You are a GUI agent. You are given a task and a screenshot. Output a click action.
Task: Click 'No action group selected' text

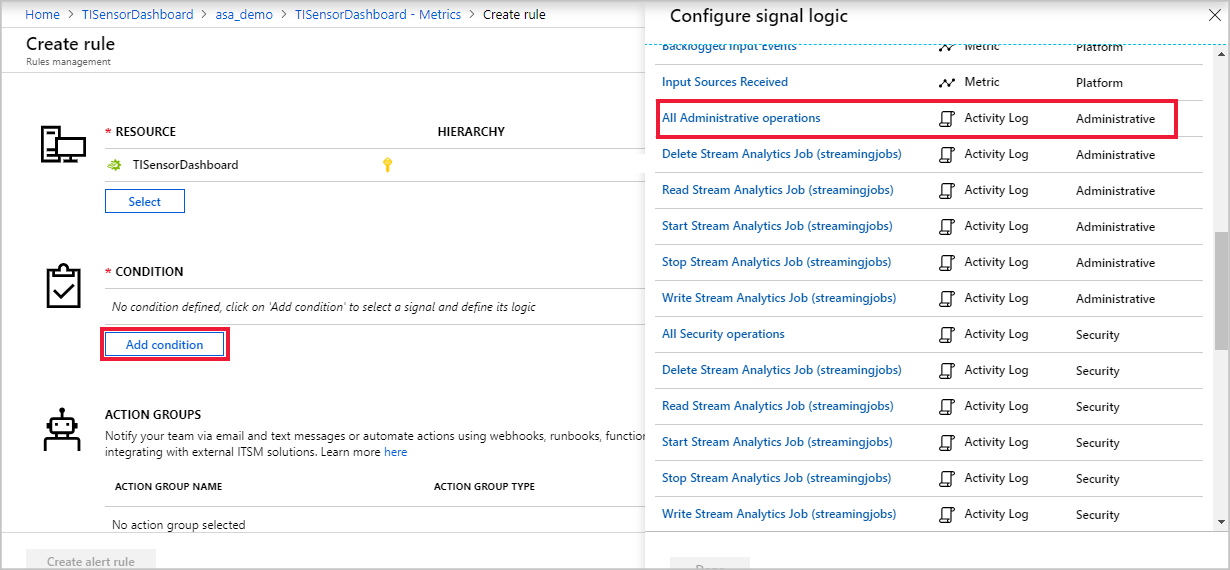(x=178, y=525)
